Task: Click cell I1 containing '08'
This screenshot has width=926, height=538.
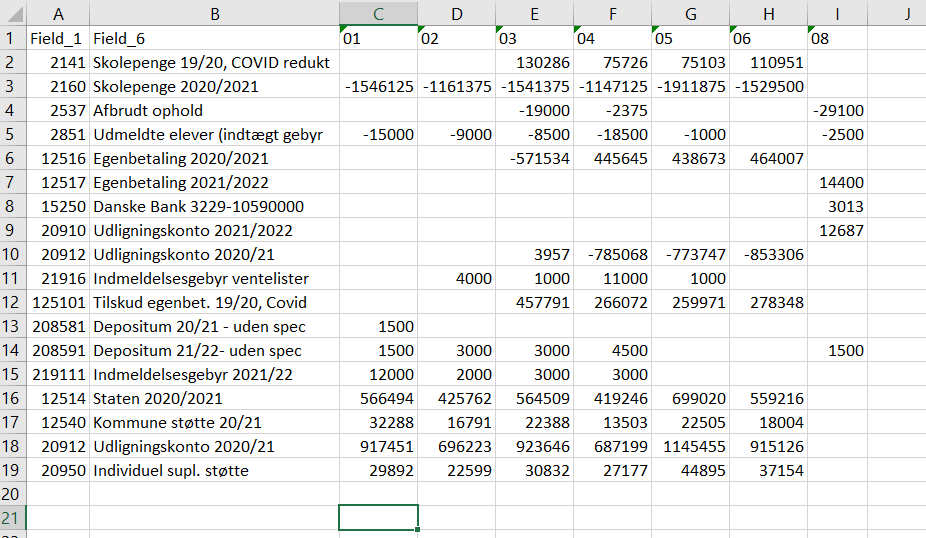Action: click(x=837, y=38)
